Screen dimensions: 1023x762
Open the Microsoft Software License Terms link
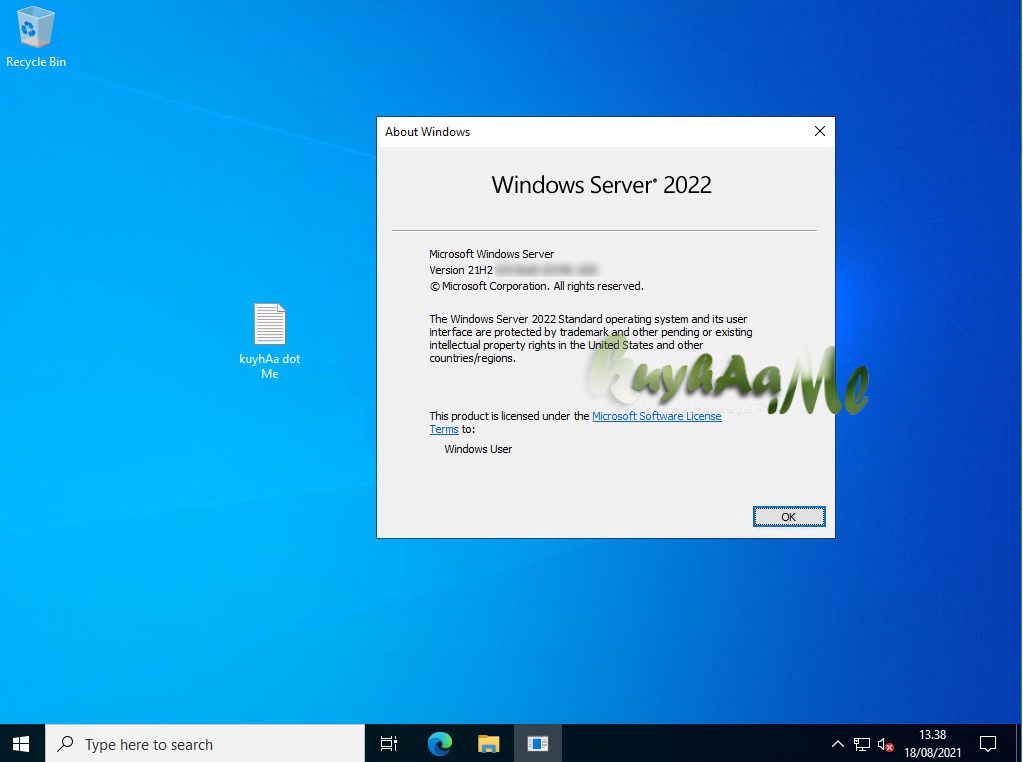(657, 416)
